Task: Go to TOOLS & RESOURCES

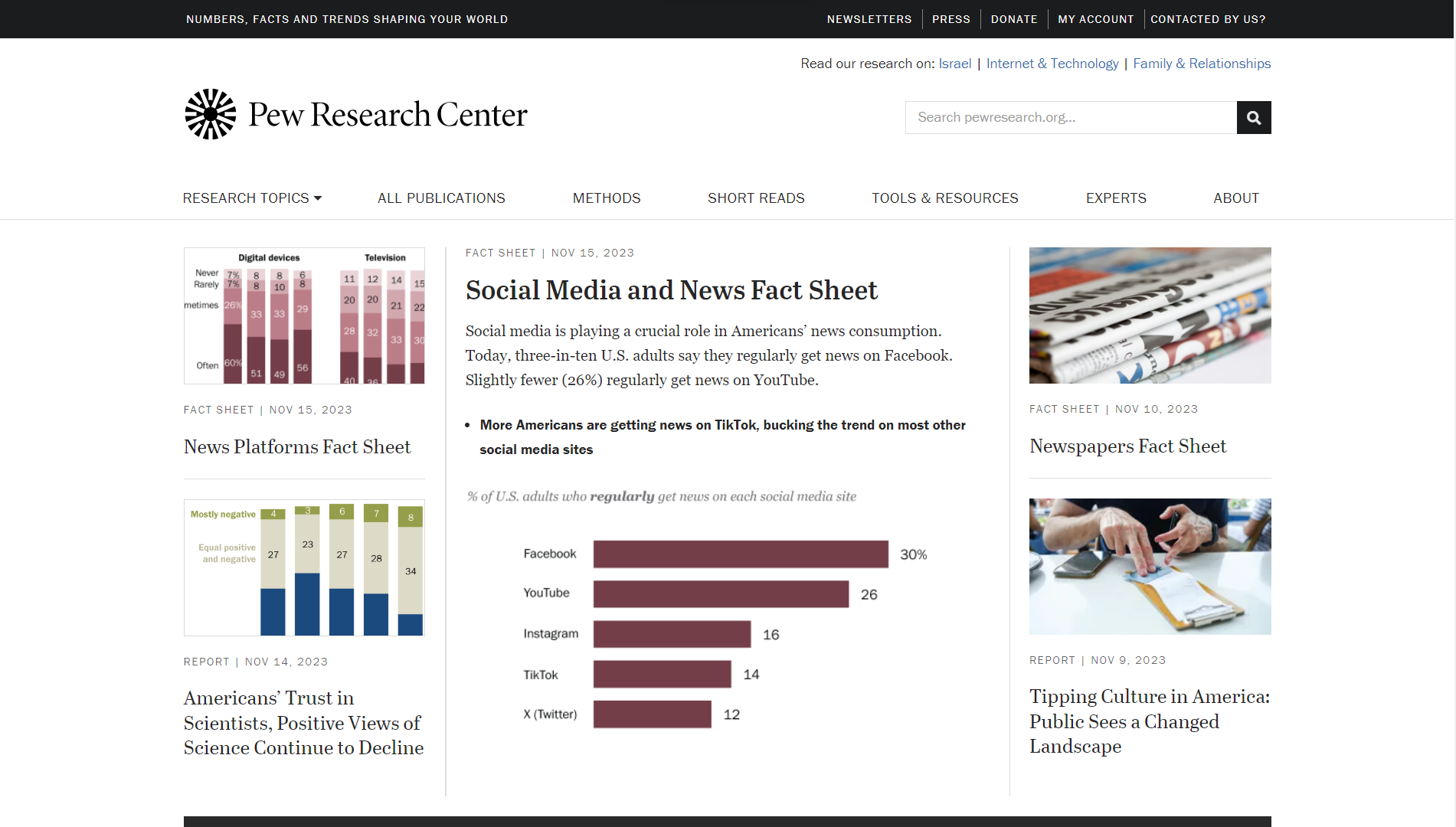Action: point(945,198)
